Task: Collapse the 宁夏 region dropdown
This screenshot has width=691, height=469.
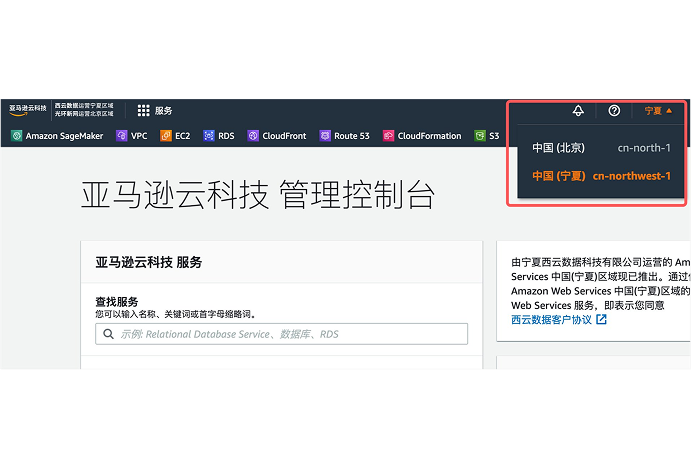Action: point(658,111)
